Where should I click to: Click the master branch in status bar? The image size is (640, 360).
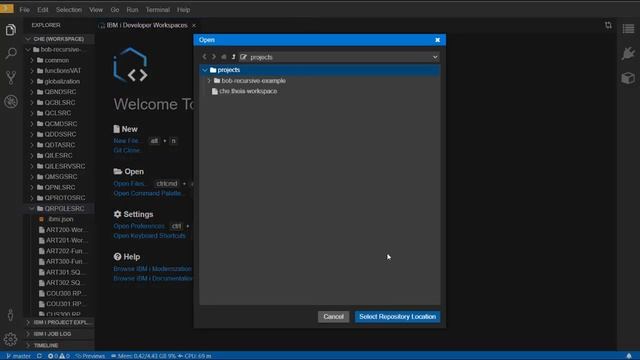tap(18, 356)
